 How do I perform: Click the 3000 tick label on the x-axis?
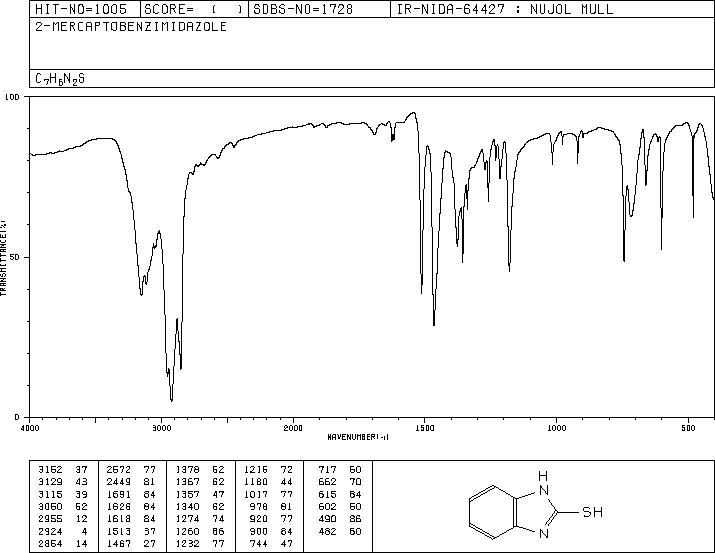point(161,428)
